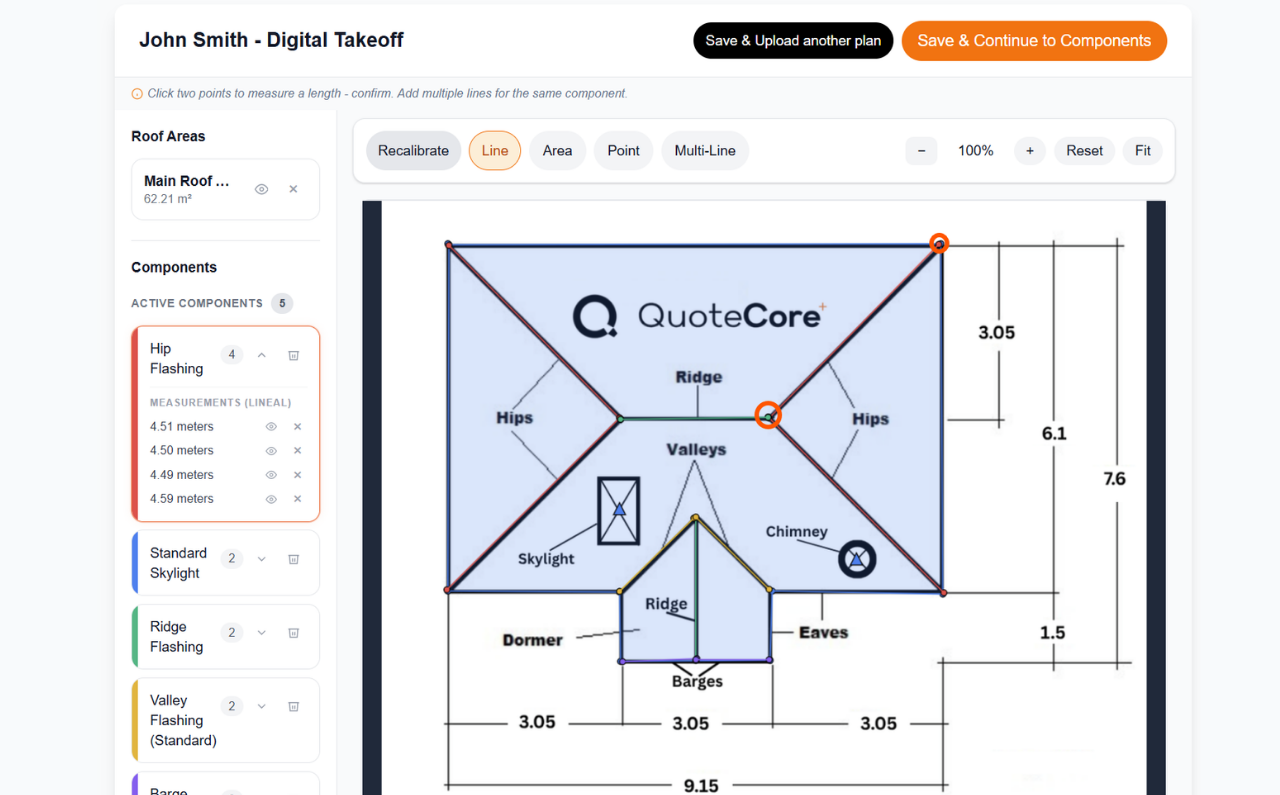Remove the 4.59 meters measurement
The height and width of the screenshot is (795, 1280).
click(x=297, y=499)
